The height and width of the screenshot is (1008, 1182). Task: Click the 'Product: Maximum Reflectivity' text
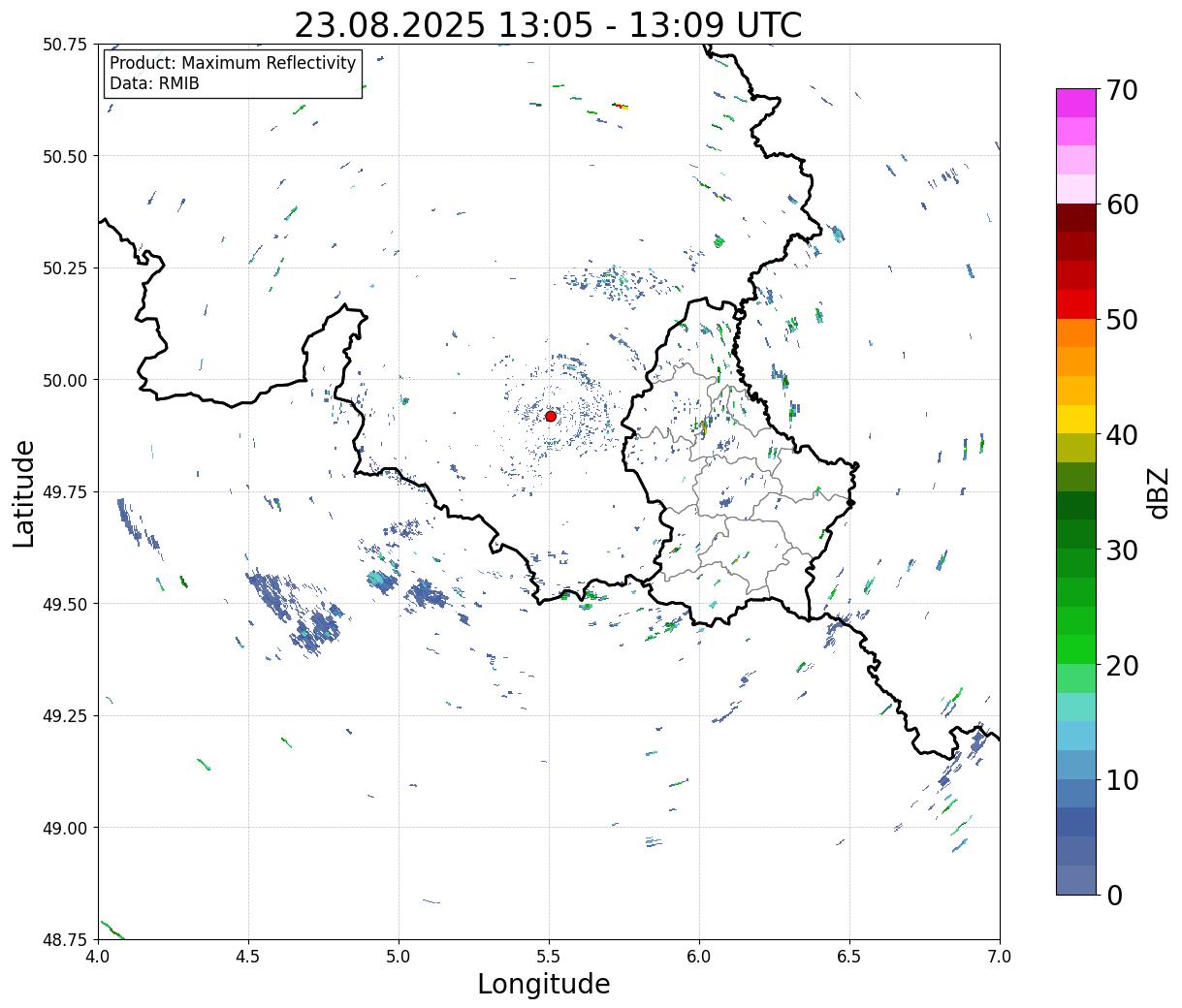pyautogui.click(x=233, y=63)
